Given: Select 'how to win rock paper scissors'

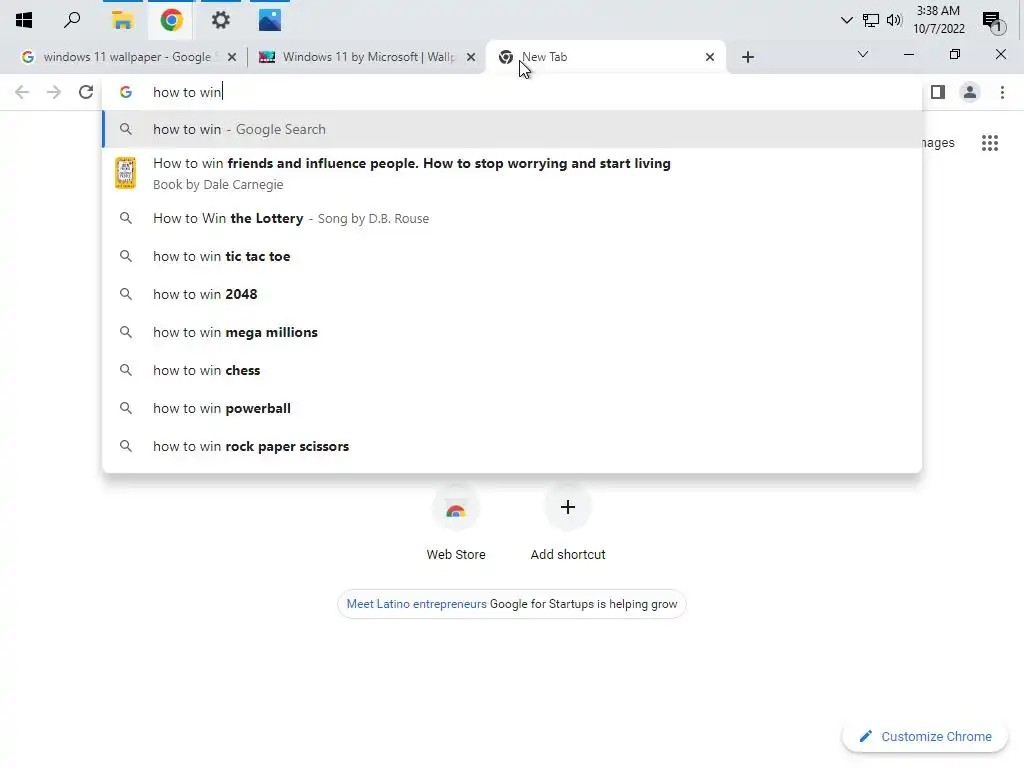Looking at the screenshot, I should click(512, 446).
